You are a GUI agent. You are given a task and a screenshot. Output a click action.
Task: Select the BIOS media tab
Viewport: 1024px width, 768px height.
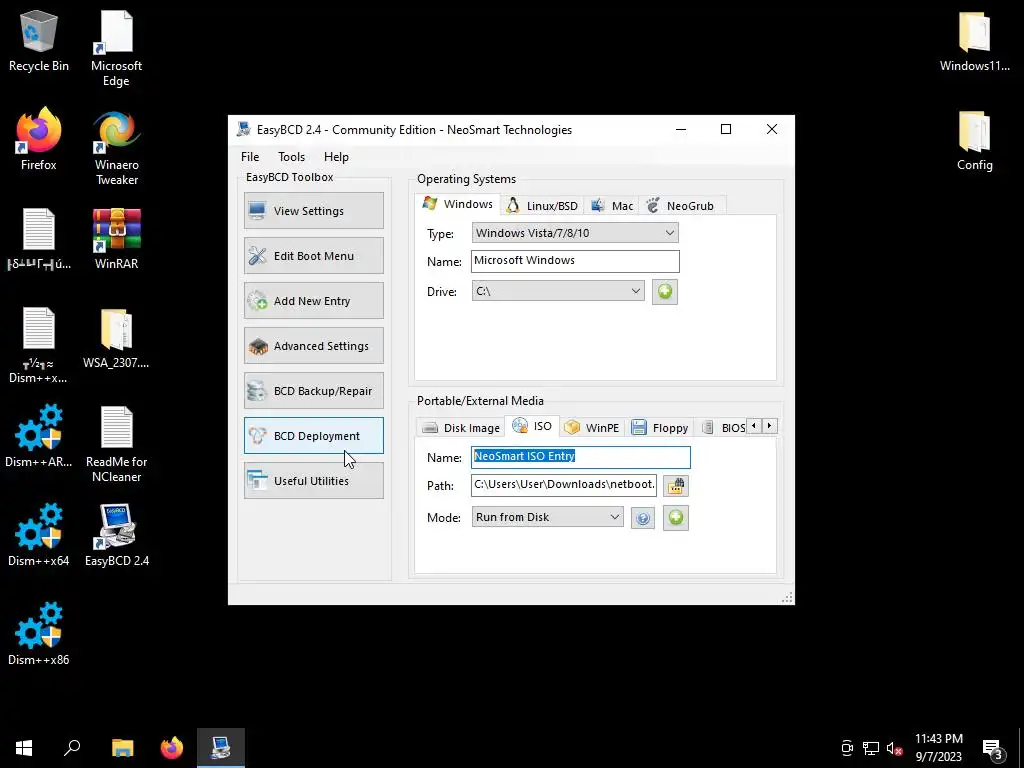click(723, 428)
